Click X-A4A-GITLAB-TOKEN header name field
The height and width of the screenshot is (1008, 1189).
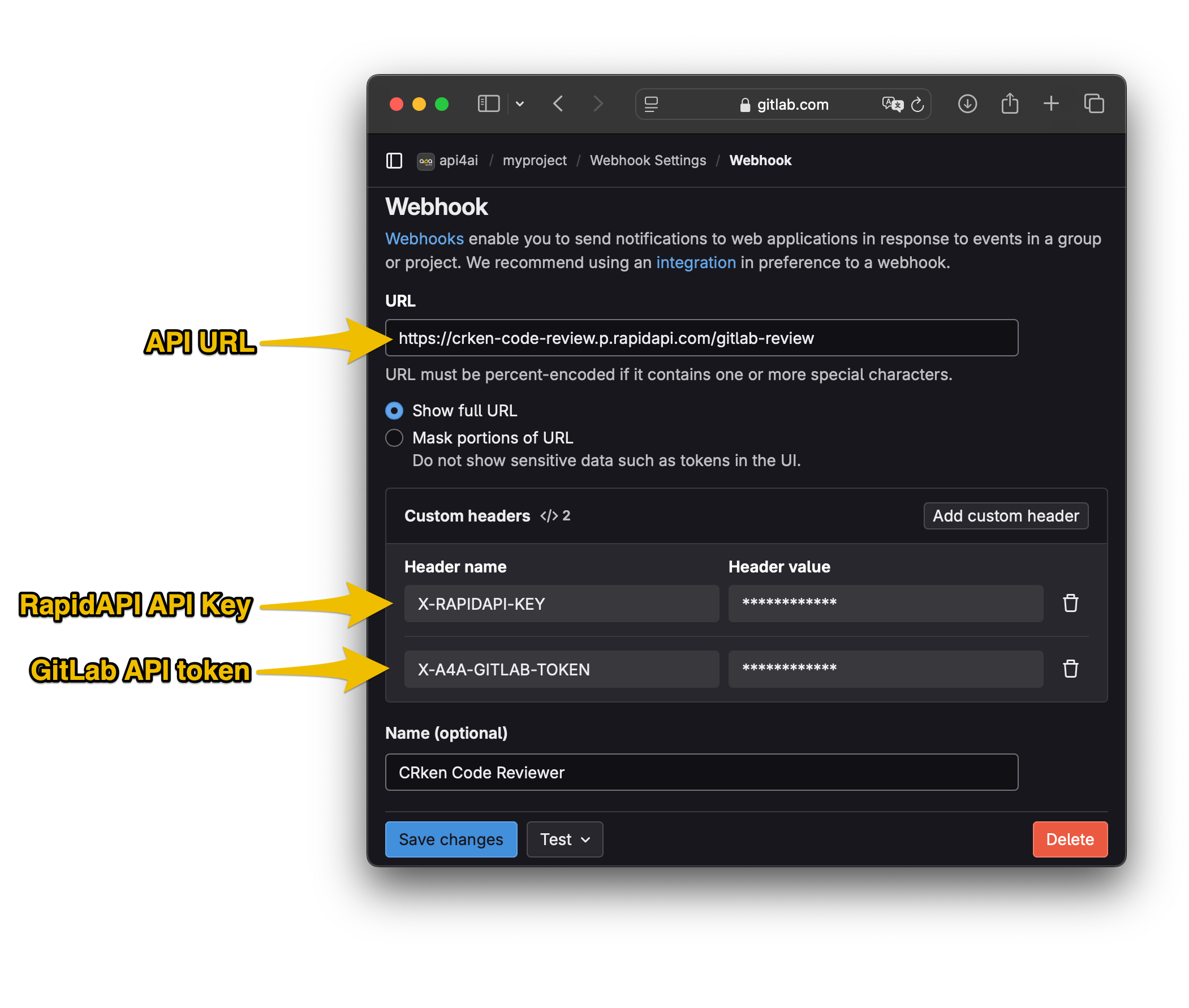click(561, 670)
